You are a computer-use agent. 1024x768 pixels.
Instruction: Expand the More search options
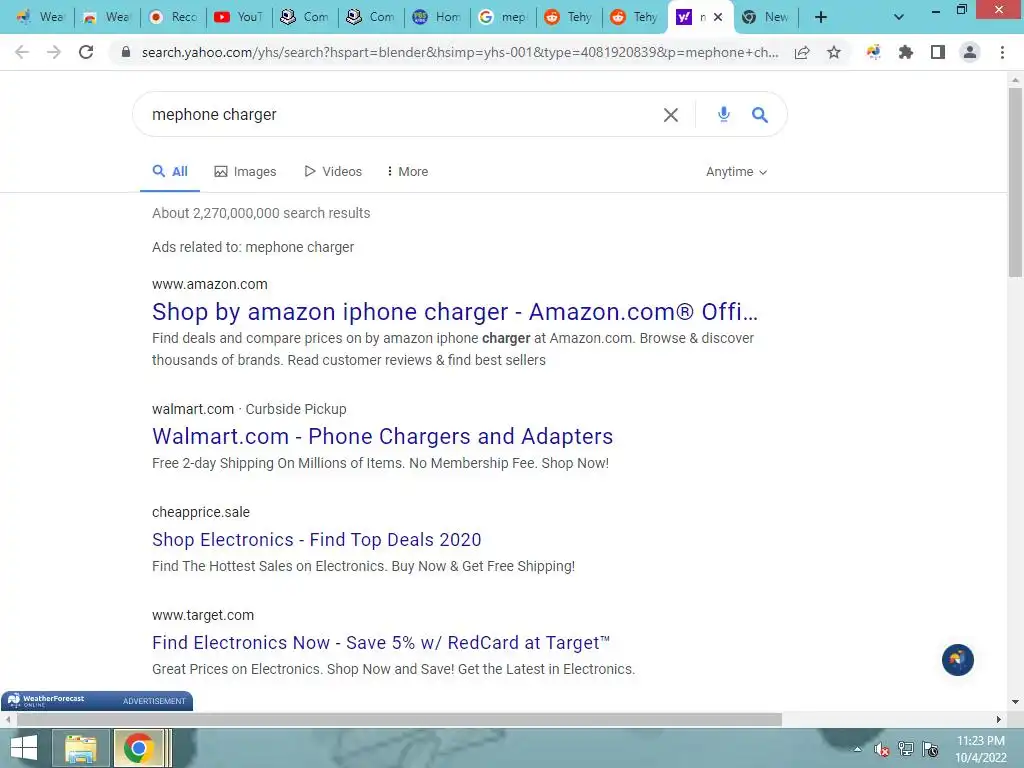pyautogui.click(x=408, y=172)
